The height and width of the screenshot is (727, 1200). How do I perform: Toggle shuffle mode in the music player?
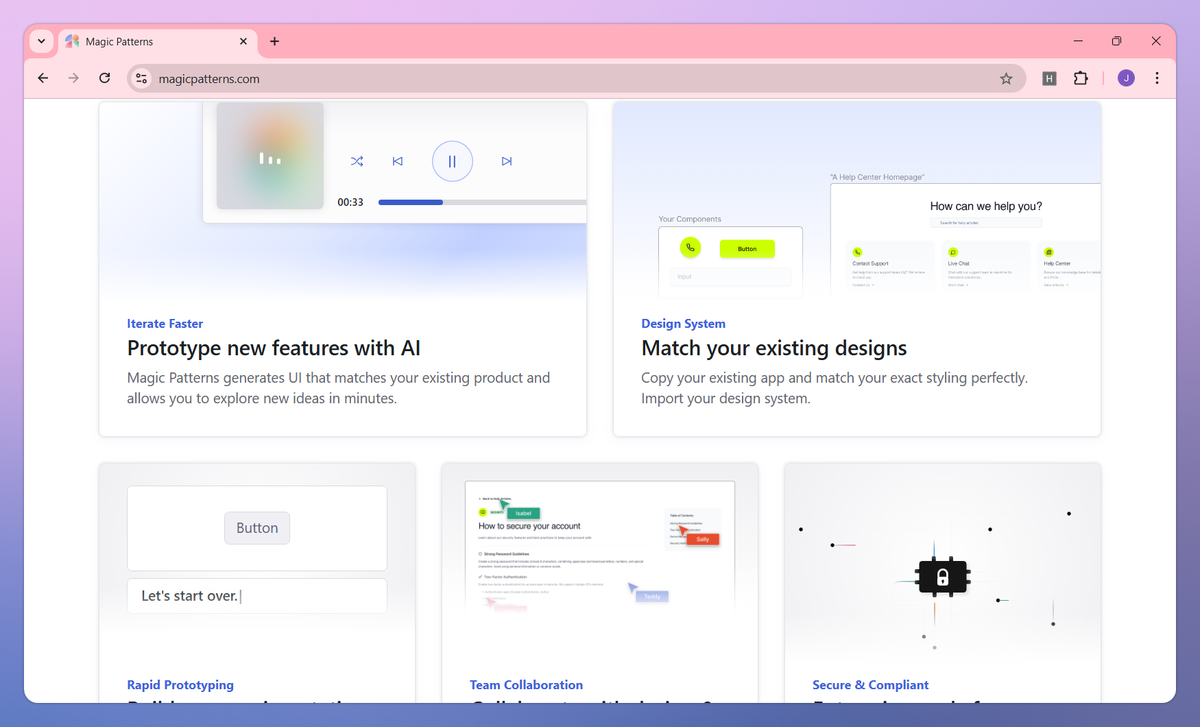[x=357, y=160]
